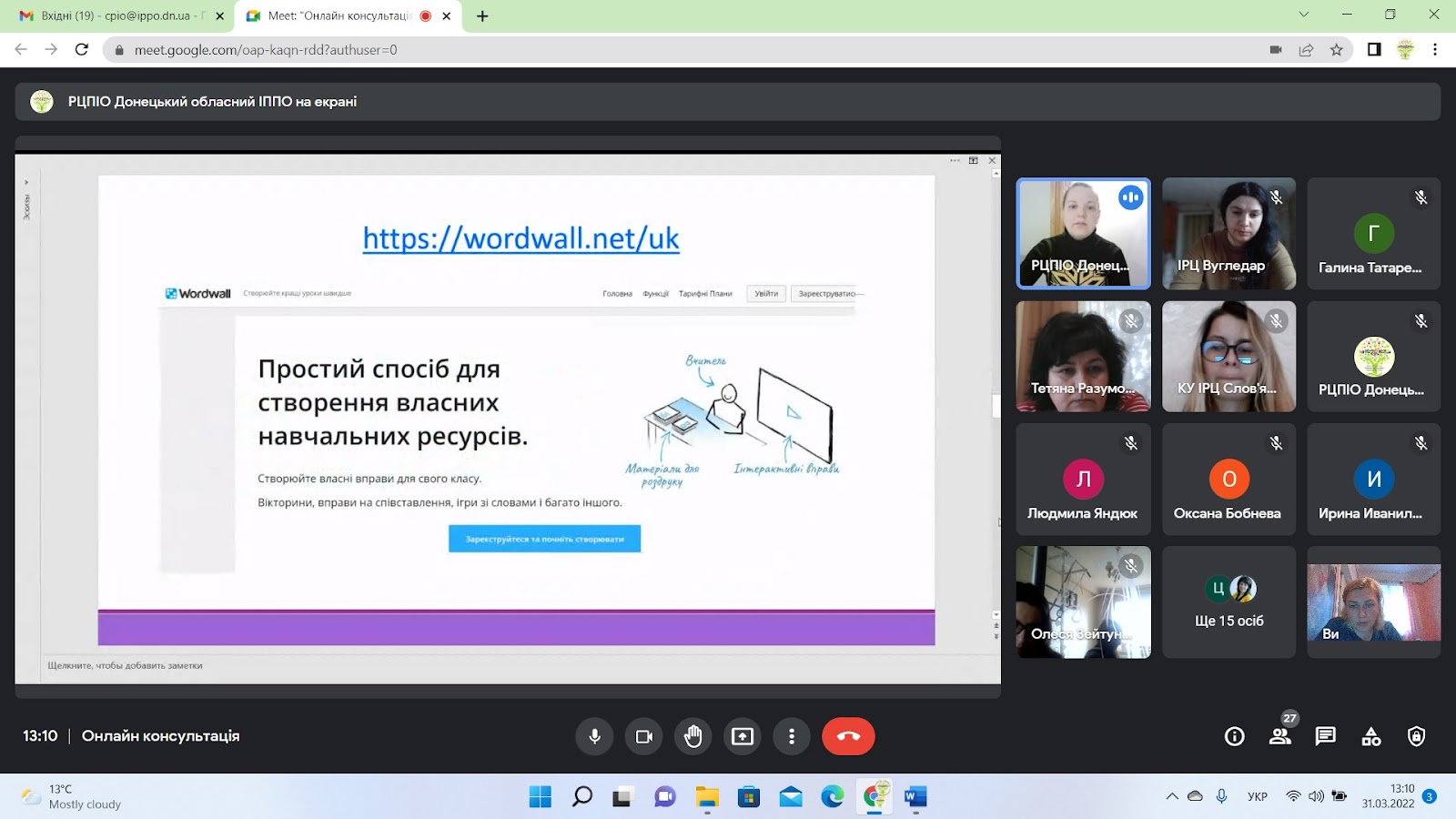Viewport: 1456px width, 819px height.
Task: Click the Онлайн консультація meeting name
Action: click(x=161, y=736)
